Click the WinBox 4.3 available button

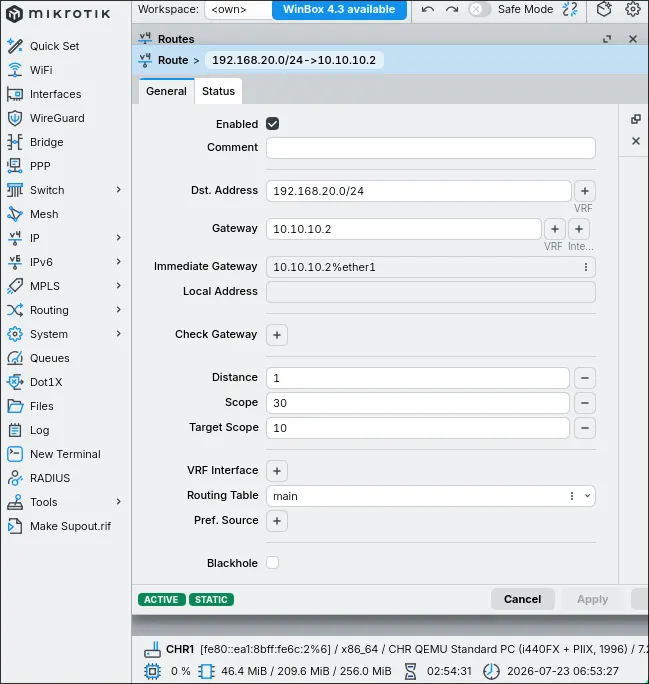339,9
